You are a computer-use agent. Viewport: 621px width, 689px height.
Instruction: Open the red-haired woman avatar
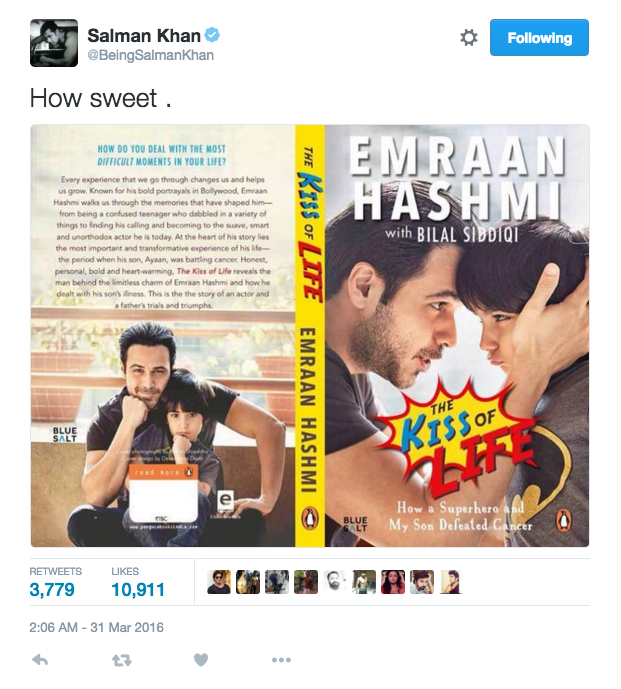point(393,582)
